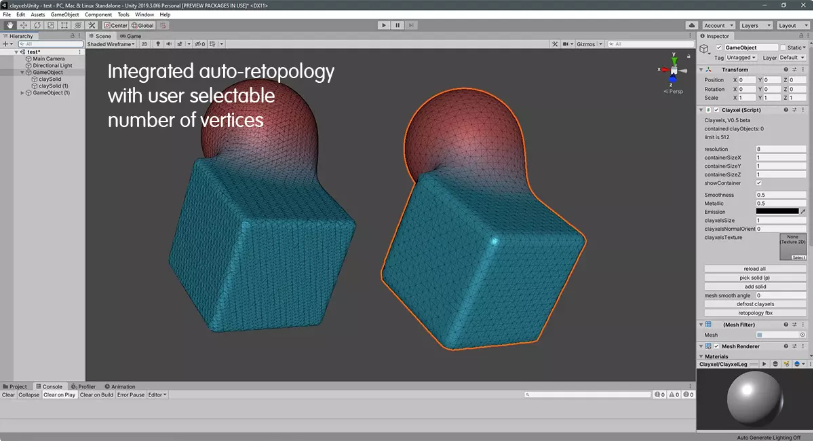
Task: Step one frame forward
Action: click(411, 25)
